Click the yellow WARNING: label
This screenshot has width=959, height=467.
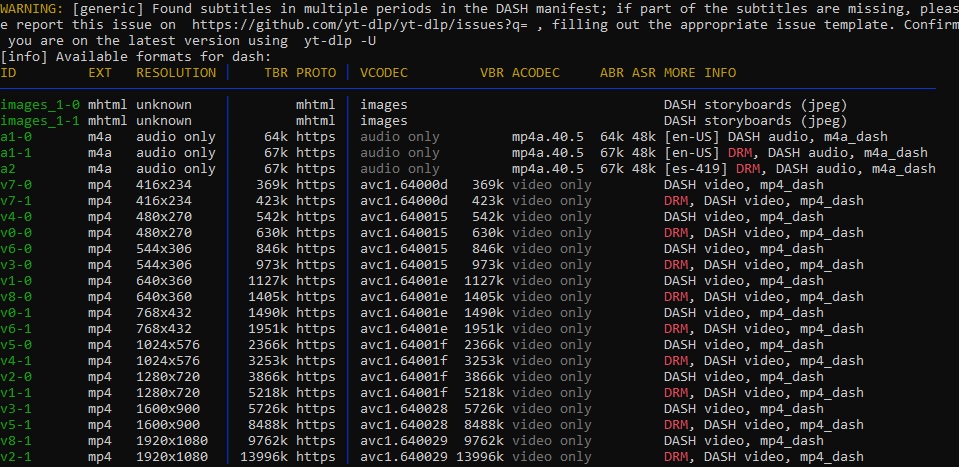32,9
